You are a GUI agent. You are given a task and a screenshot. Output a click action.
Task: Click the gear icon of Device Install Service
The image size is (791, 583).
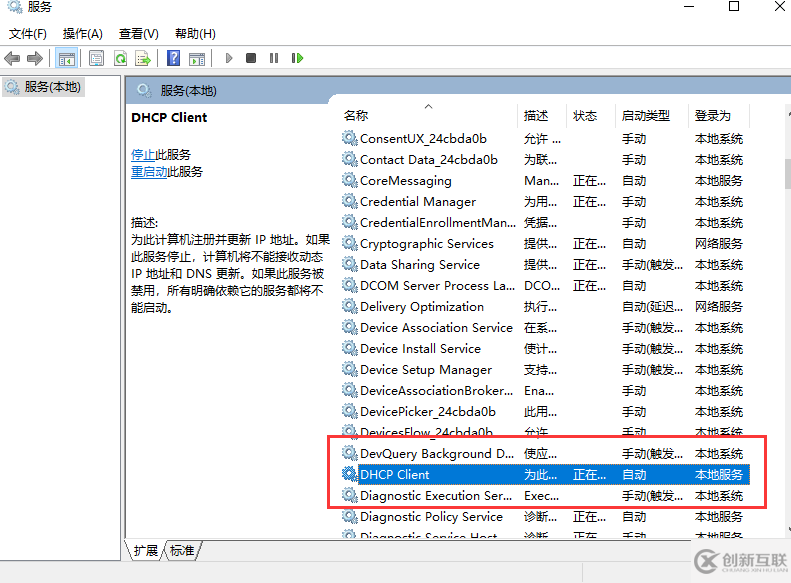pos(350,347)
